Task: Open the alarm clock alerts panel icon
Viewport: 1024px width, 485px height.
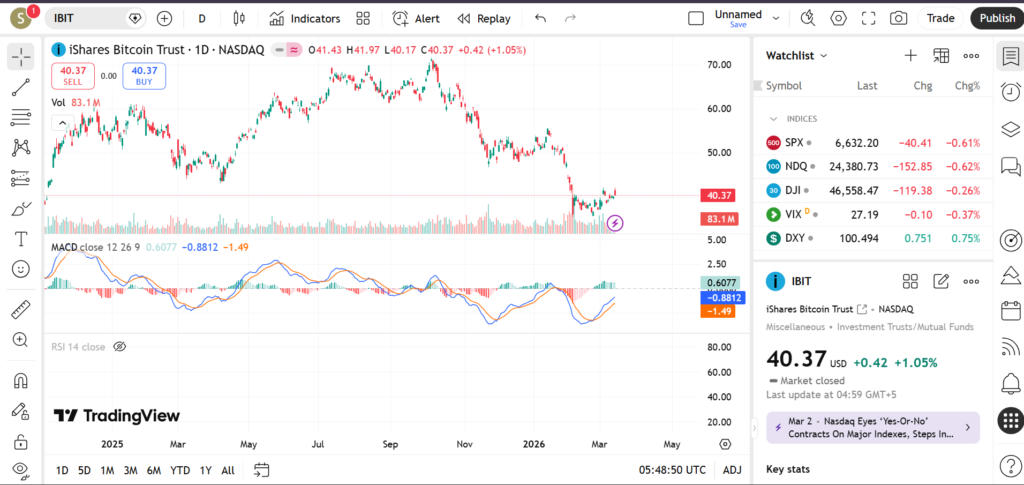Action: point(1010,90)
